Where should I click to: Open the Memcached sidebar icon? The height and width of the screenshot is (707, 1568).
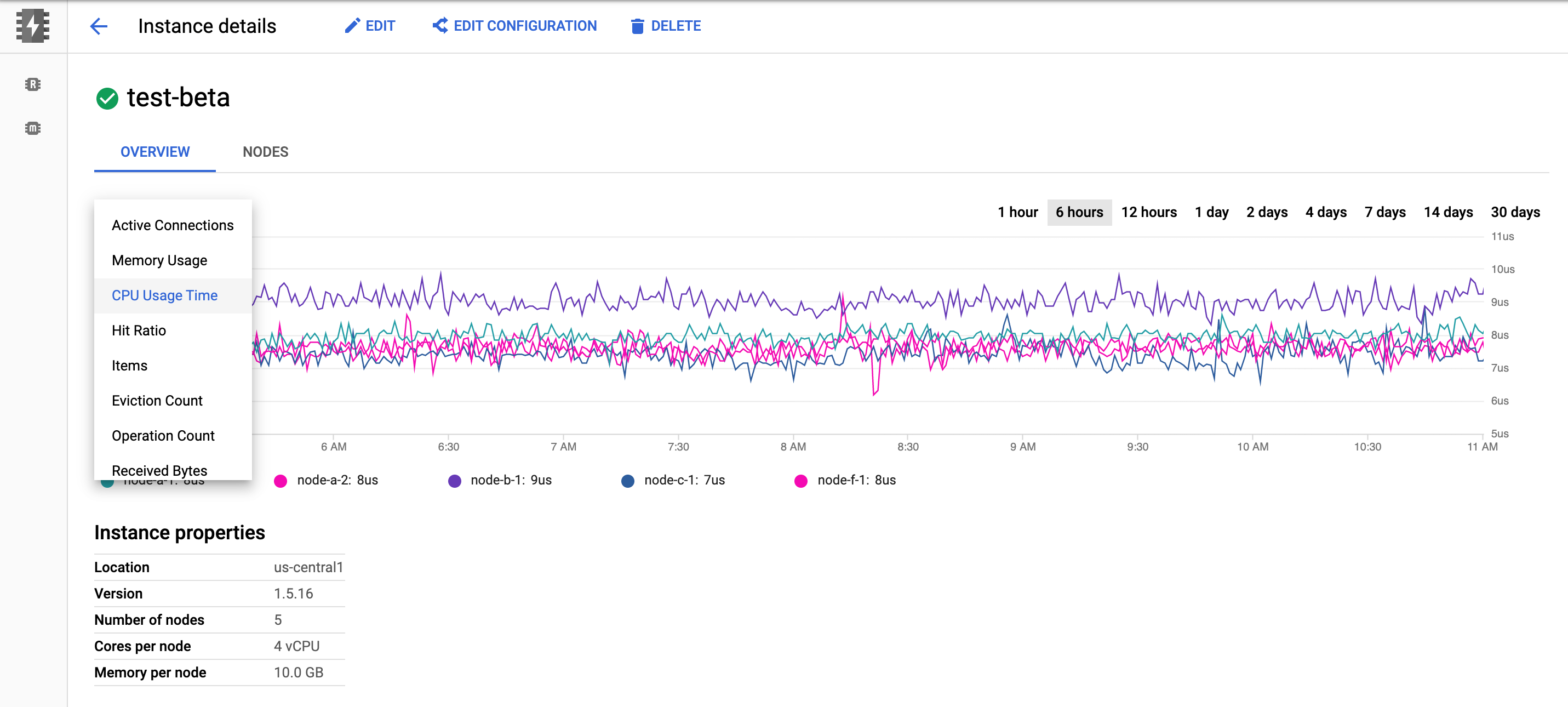33,128
